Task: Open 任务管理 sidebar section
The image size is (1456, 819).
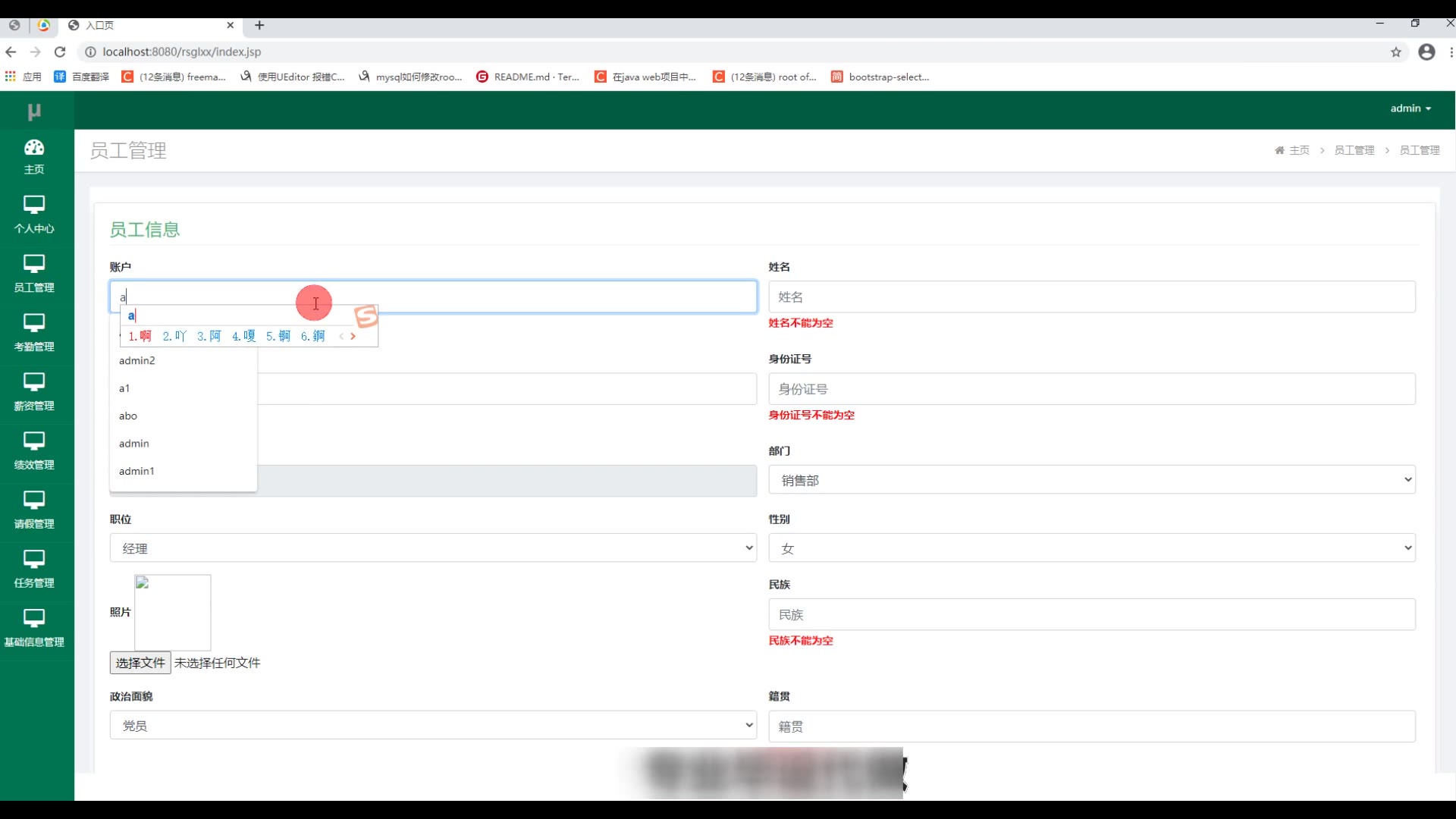Action: click(34, 570)
